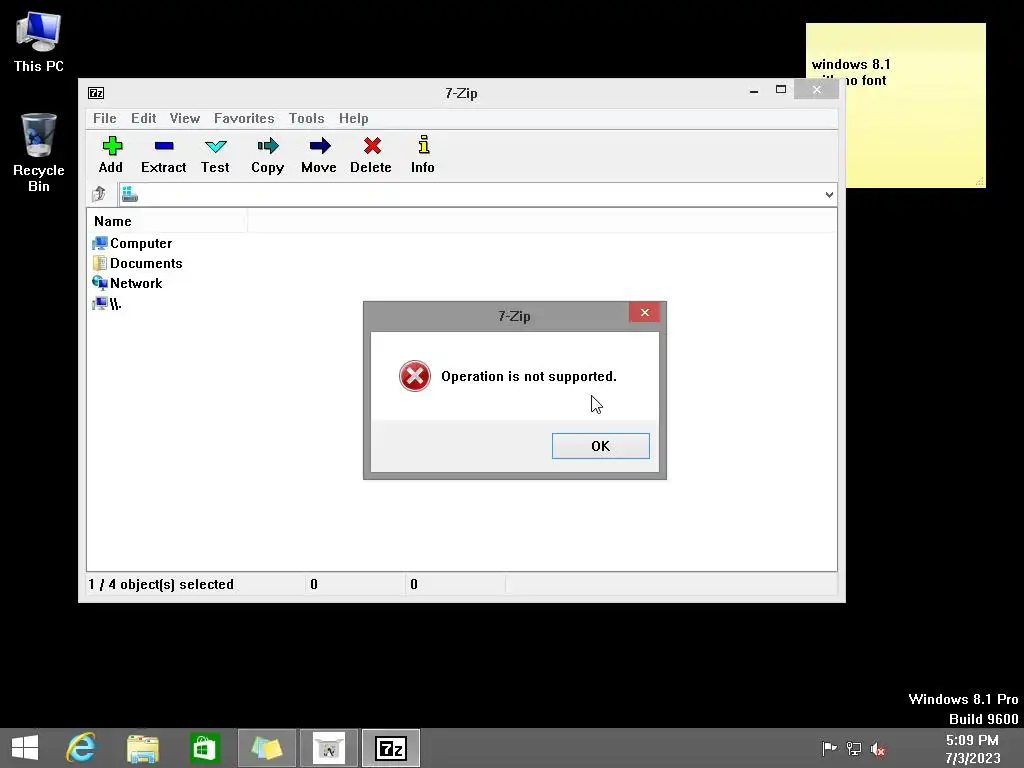The height and width of the screenshot is (768, 1024).
Task: Select the Documents item in list
Action: 138,263
